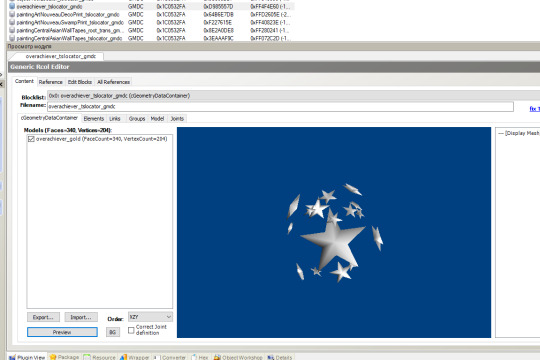Enable the Correct Joint definition checkbox

click(x=131, y=330)
